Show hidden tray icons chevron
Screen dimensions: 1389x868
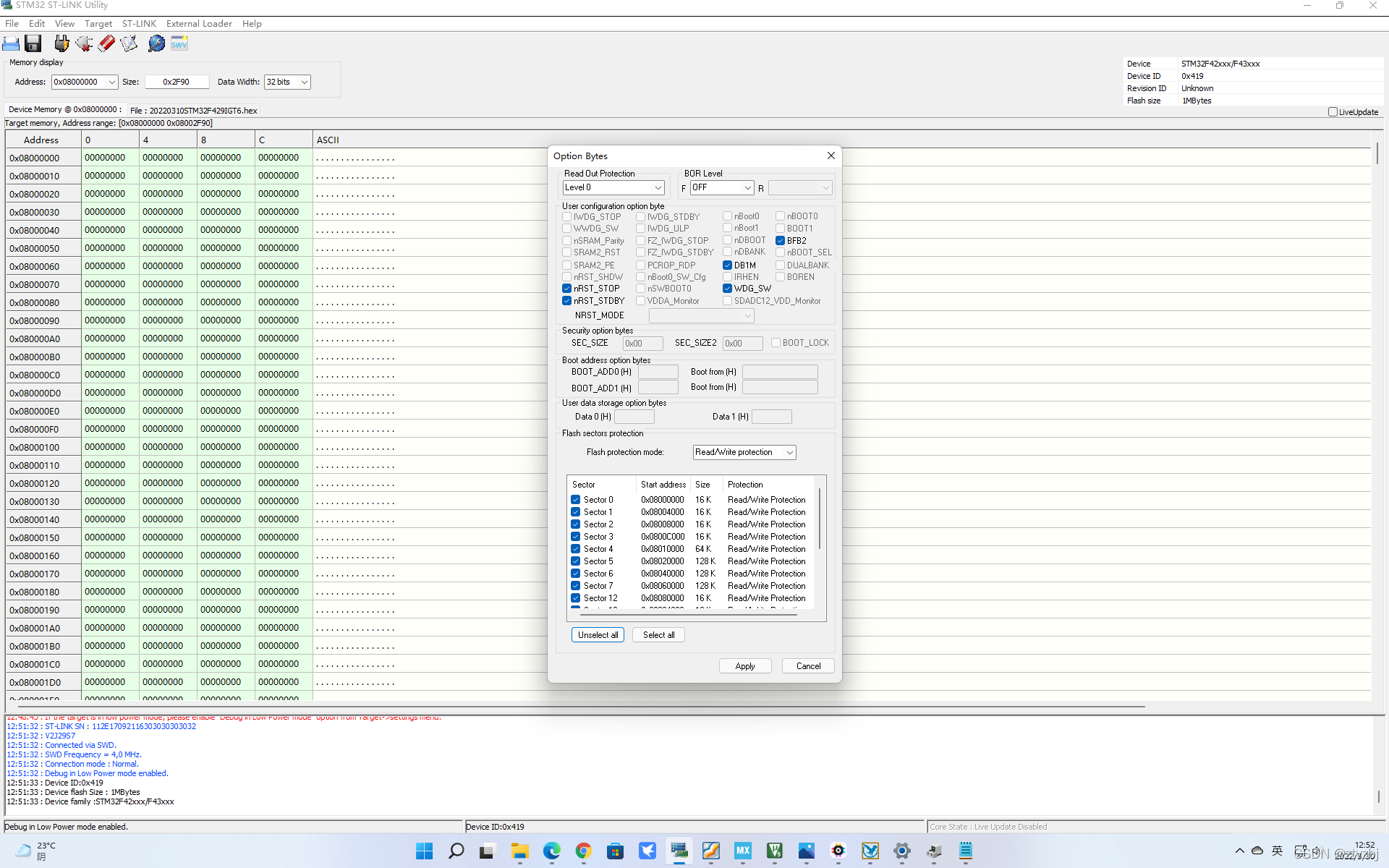[x=1239, y=851]
